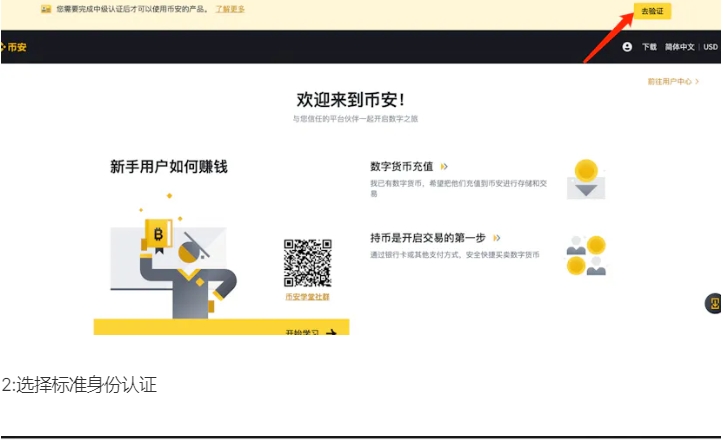
Task: Open the user profile avatar icon
Action: pos(627,47)
